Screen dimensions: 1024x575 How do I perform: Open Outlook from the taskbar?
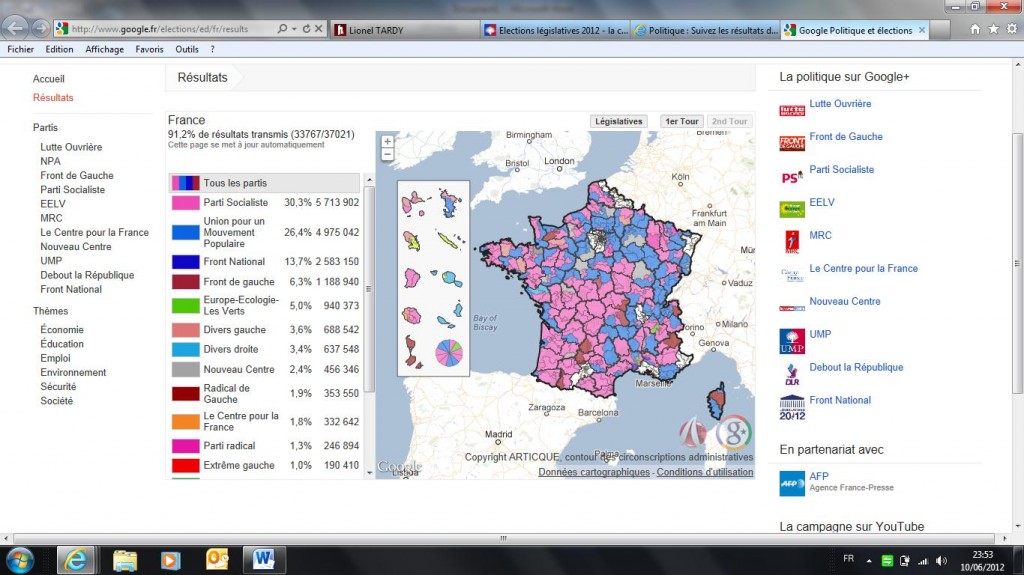point(217,560)
